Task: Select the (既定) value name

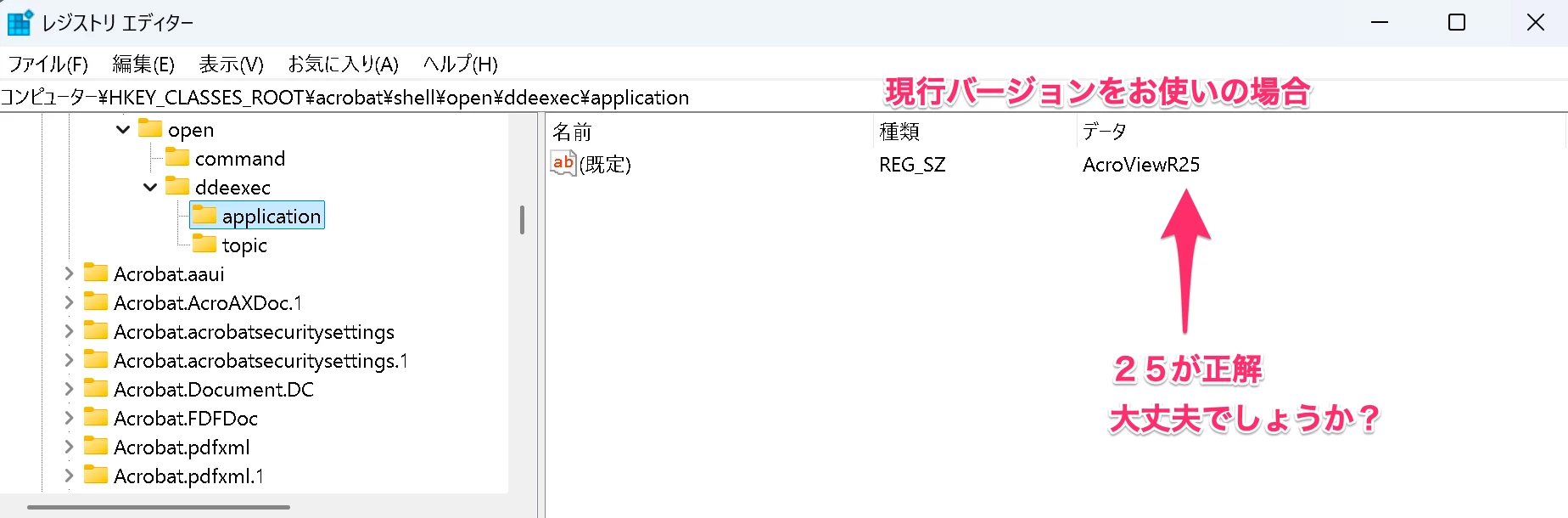Action: pyautogui.click(x=605, y=165)
